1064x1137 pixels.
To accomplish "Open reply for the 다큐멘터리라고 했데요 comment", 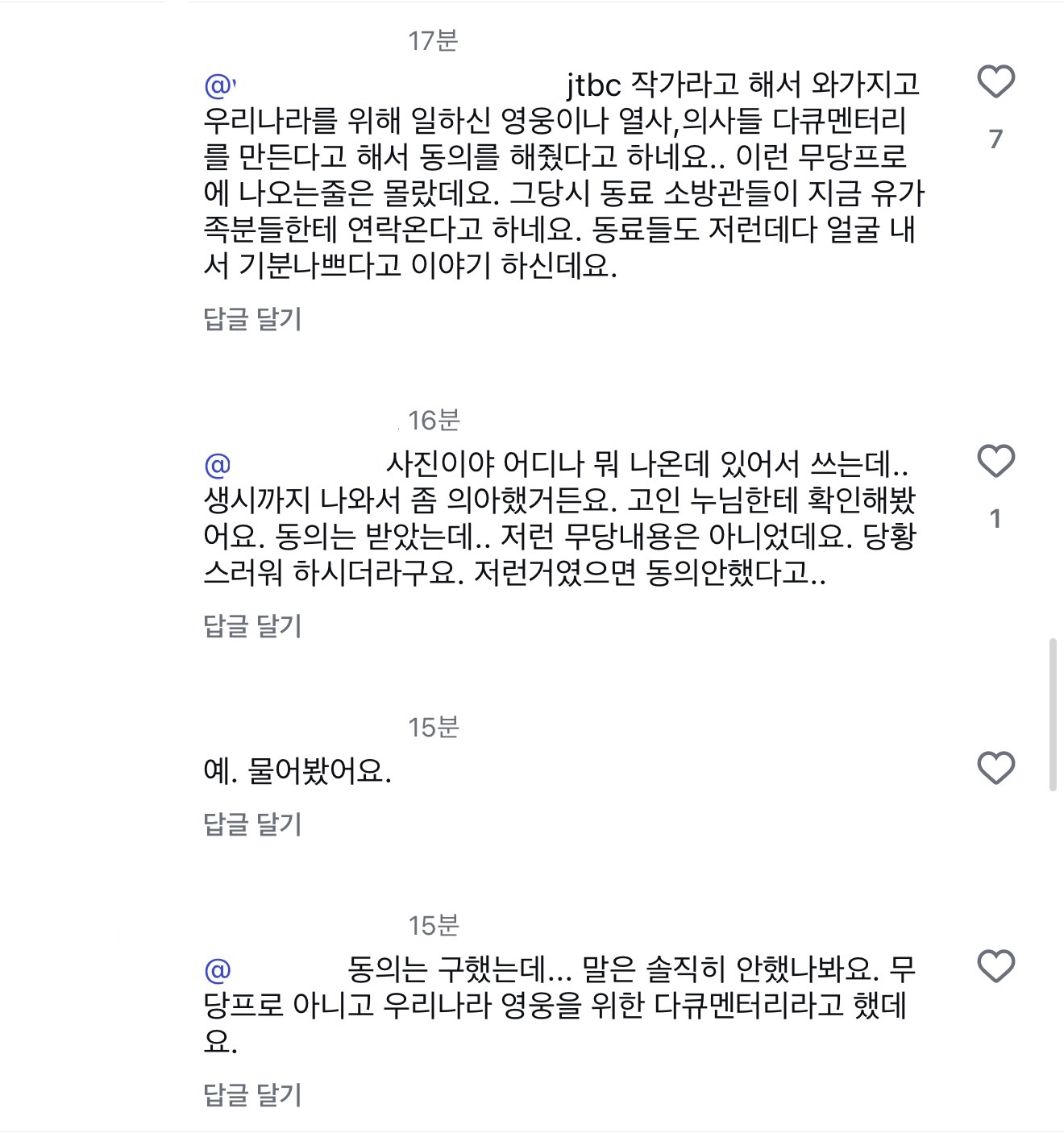I will point(252,1095).
